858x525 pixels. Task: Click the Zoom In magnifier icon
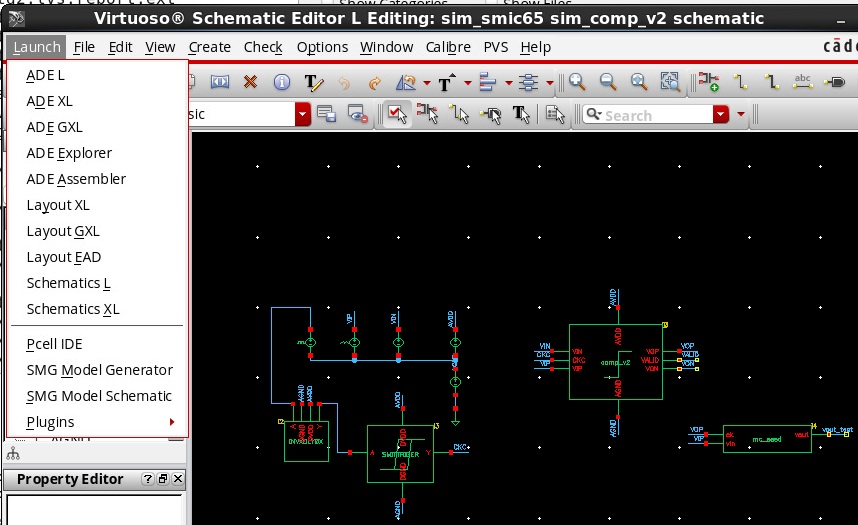tap(577, 82)
